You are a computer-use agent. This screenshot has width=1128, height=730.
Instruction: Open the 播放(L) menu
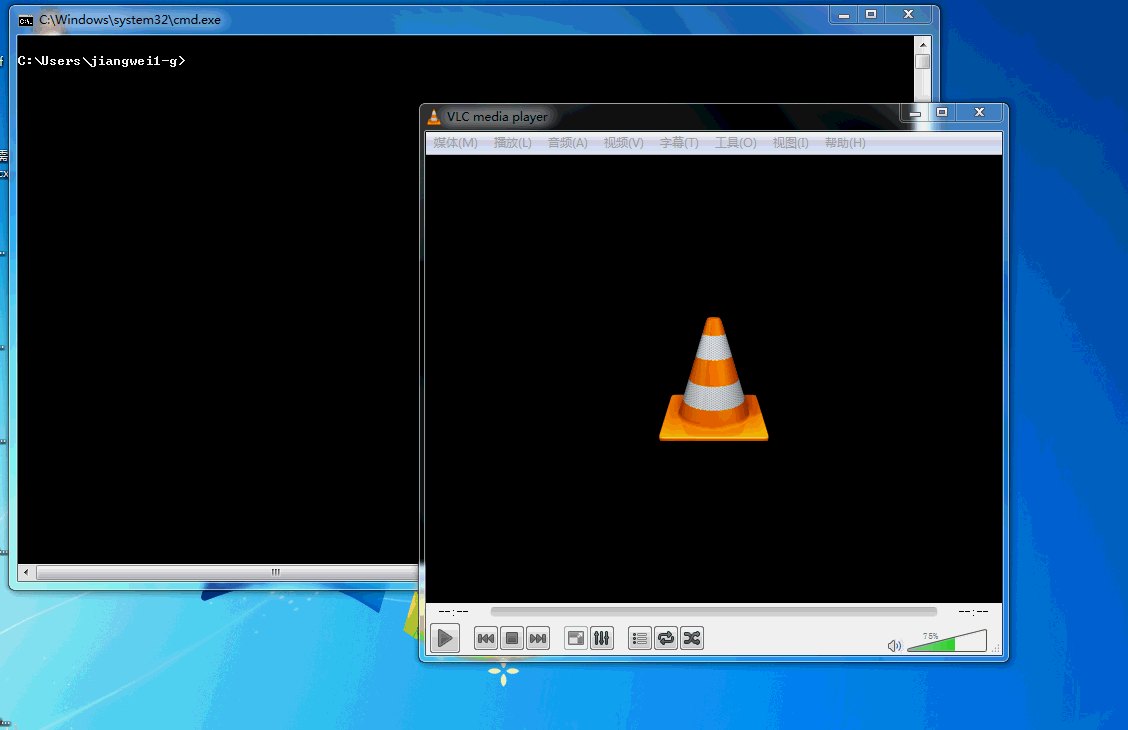[x=512, y=143]
